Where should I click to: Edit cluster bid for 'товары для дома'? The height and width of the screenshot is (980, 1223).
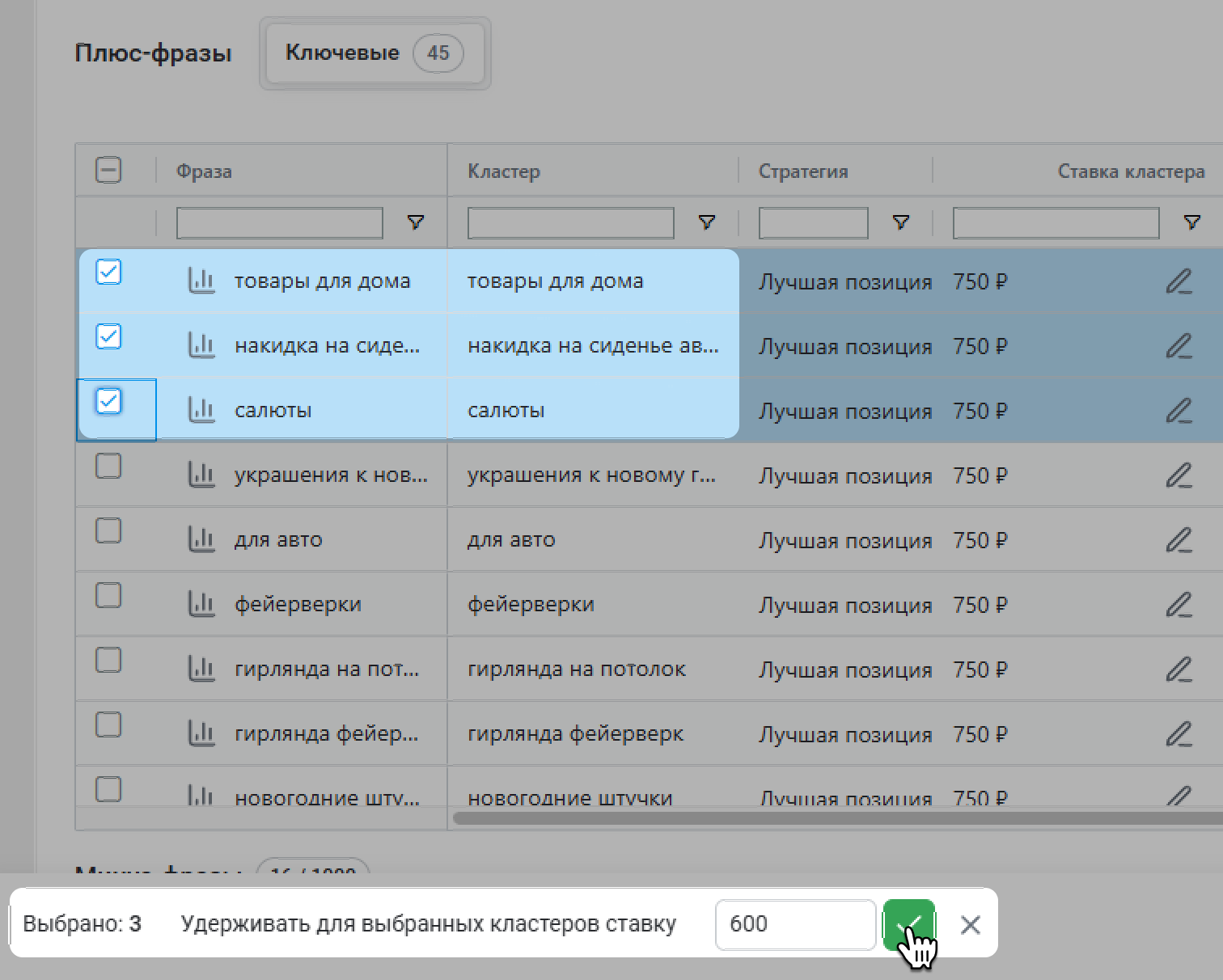[x=1179, y=281]
